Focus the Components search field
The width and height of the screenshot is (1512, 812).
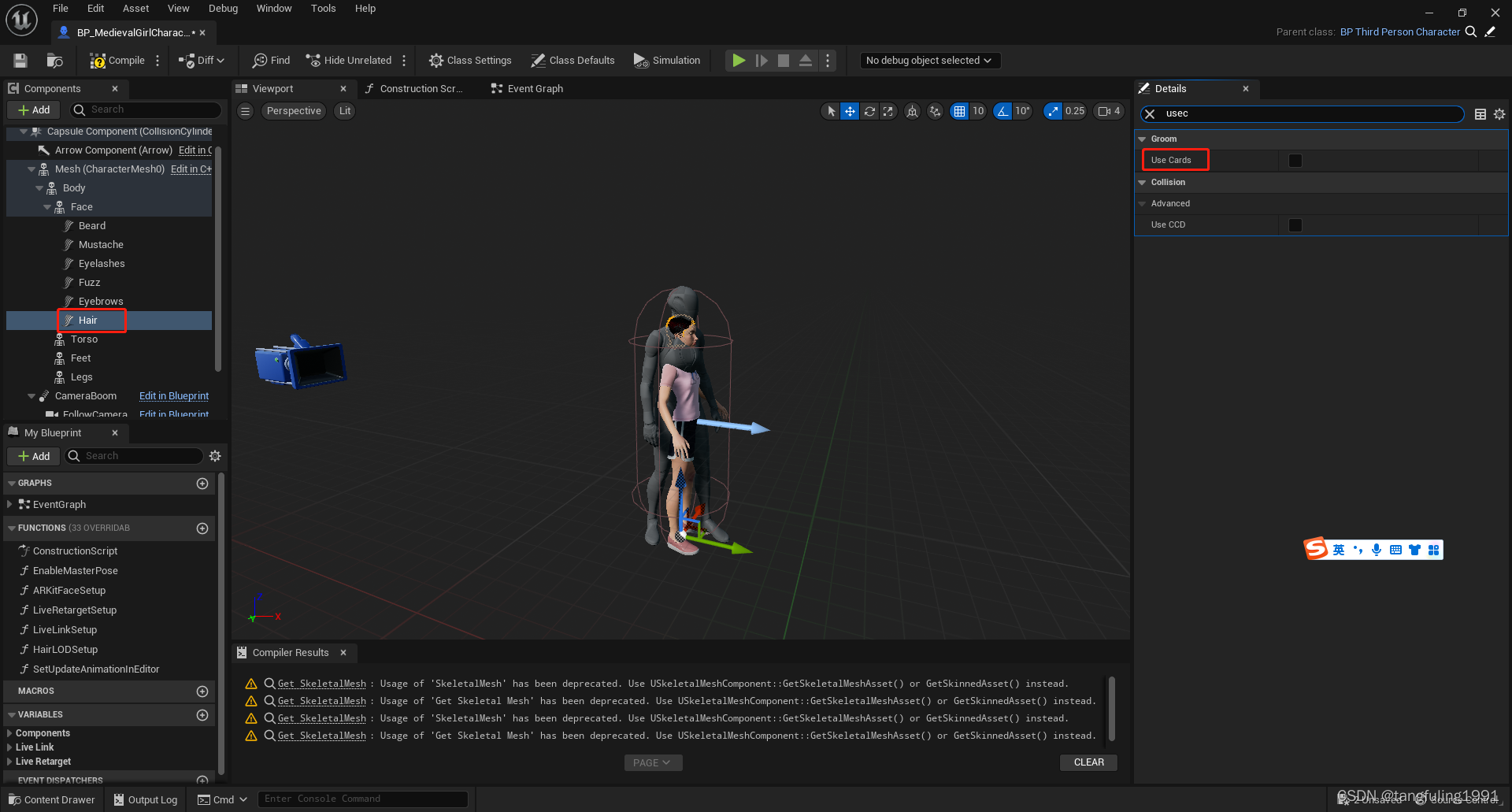coord(146,110)
